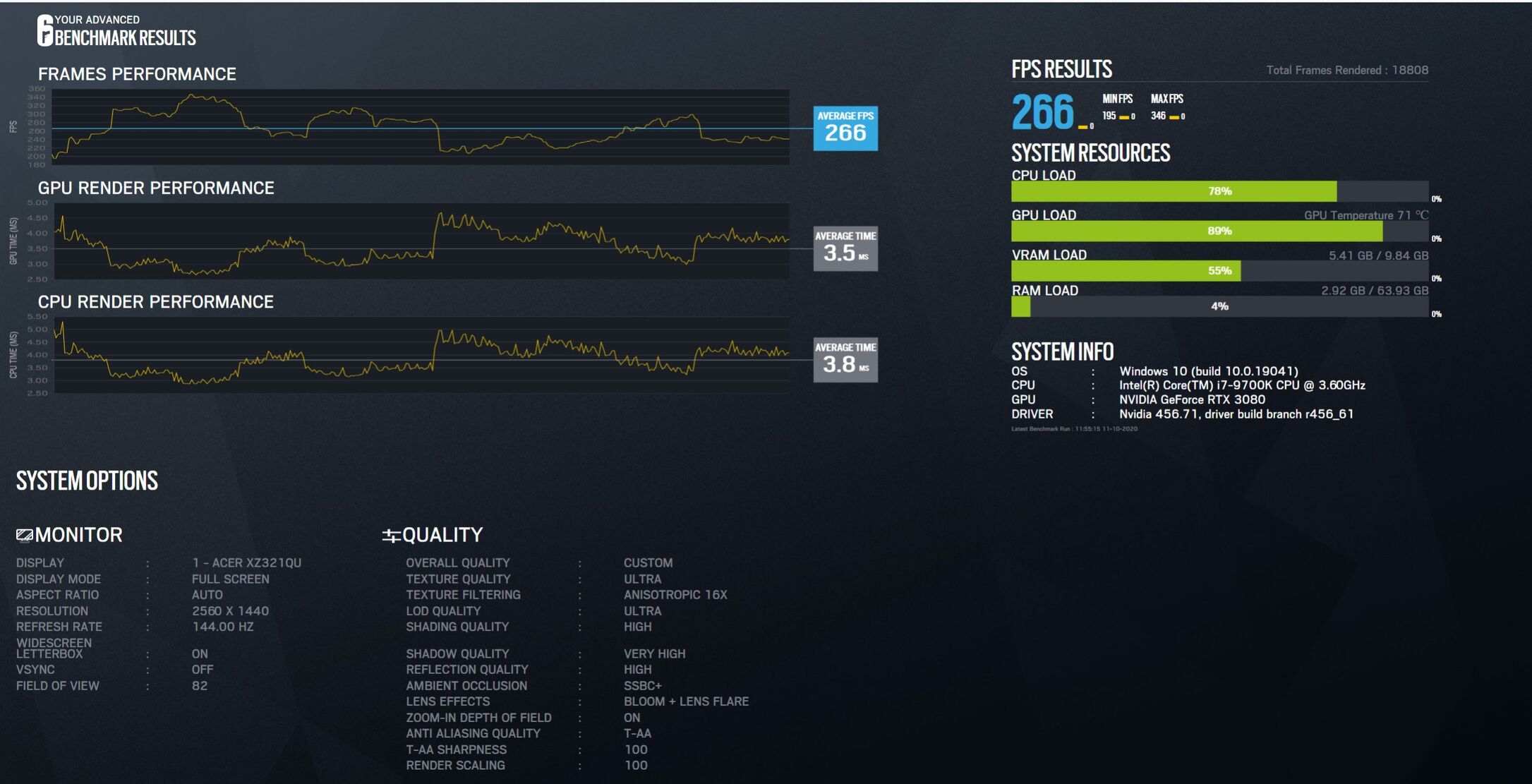Viewport: 1532px width, 784px height.
Task: Click the Resolution 2560 x 1440 value
Action: click(x=230, y=611)
